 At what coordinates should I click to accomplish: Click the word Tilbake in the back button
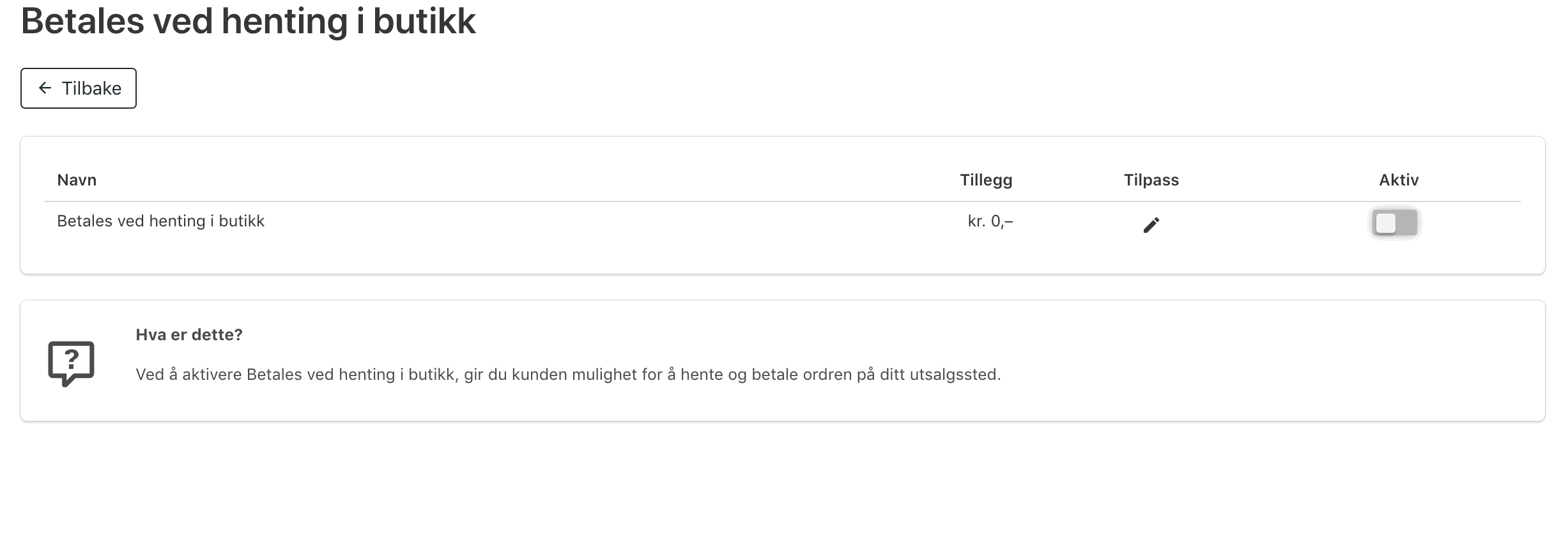[91, 88]
